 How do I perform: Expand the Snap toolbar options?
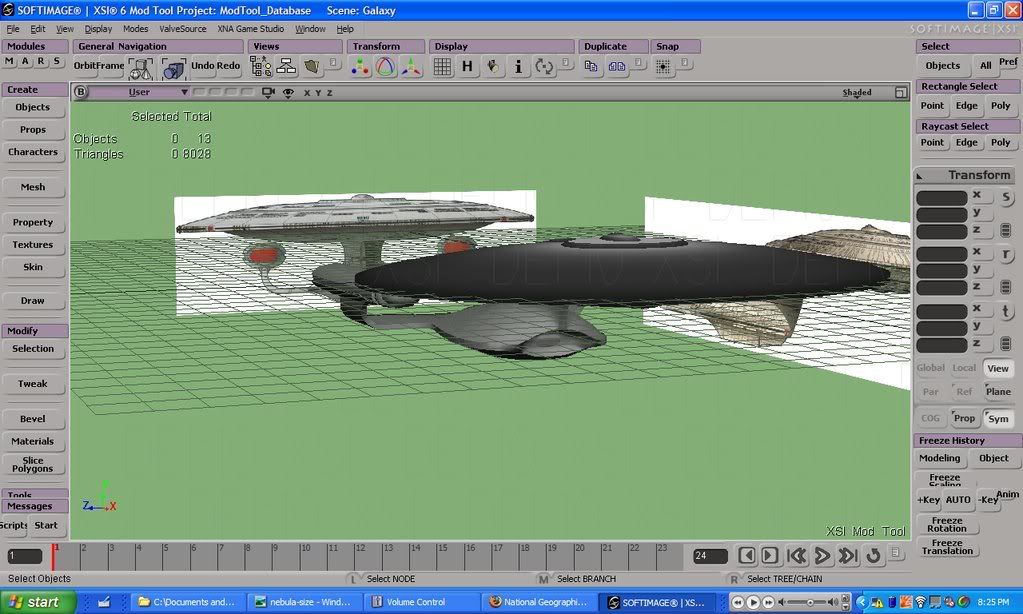click(684, 63)
